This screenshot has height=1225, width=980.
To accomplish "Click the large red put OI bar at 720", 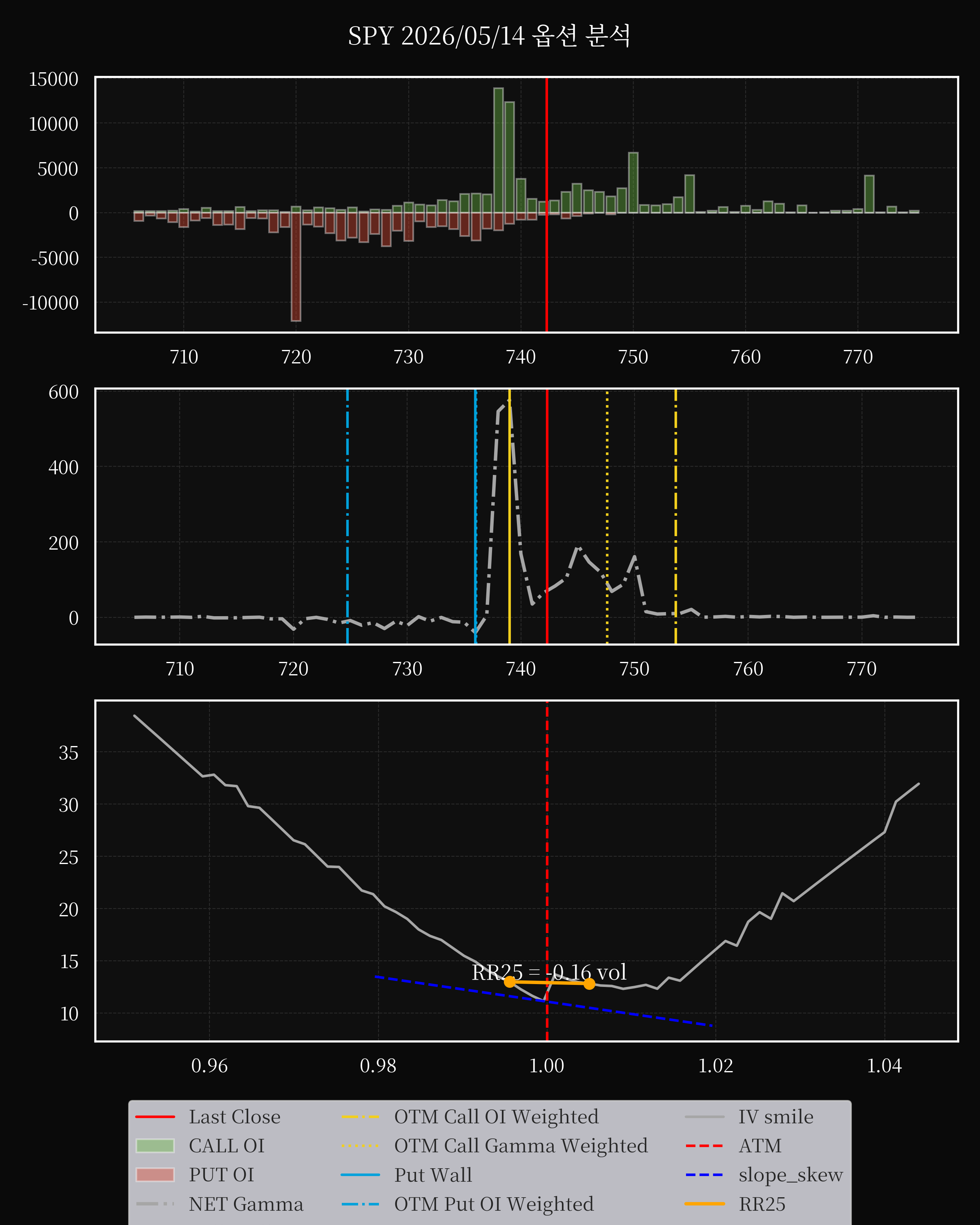I will pyautogui.click(x=296, y=267).
